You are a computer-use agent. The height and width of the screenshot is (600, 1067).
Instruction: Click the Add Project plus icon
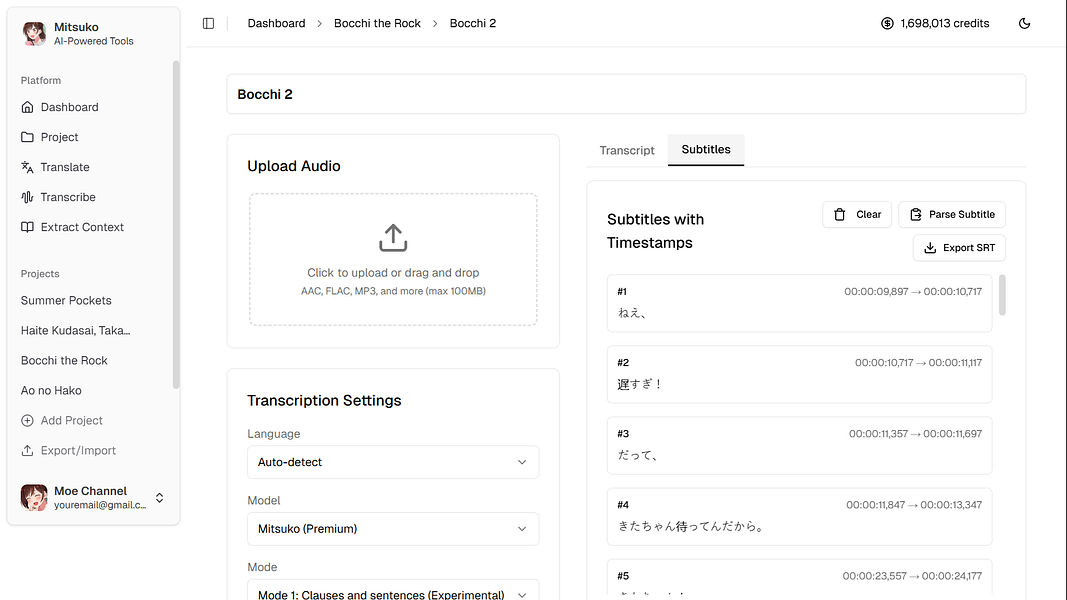tap(27, 420)
